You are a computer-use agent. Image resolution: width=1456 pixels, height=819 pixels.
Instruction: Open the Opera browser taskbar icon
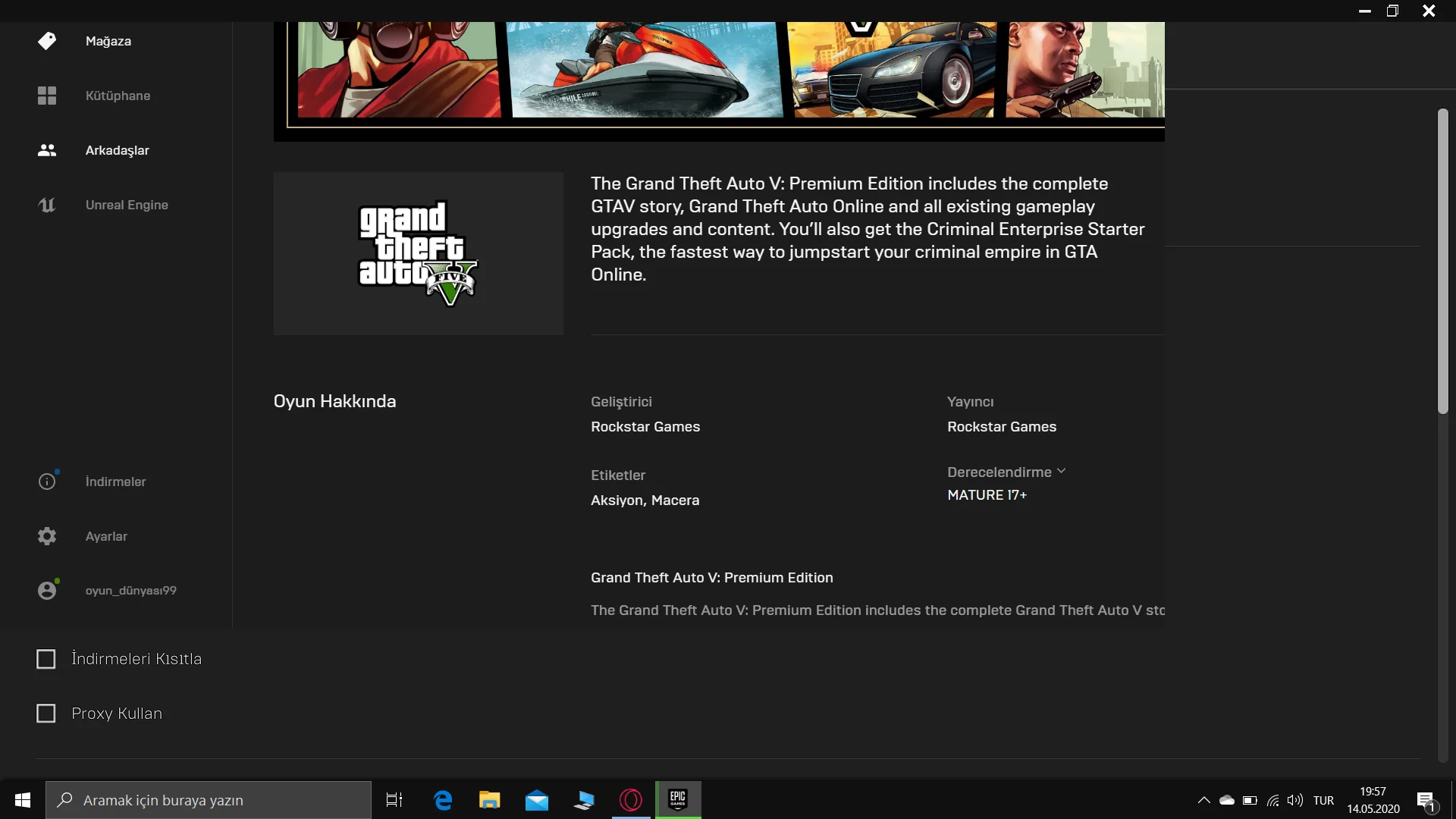click(x=631, y=799)
